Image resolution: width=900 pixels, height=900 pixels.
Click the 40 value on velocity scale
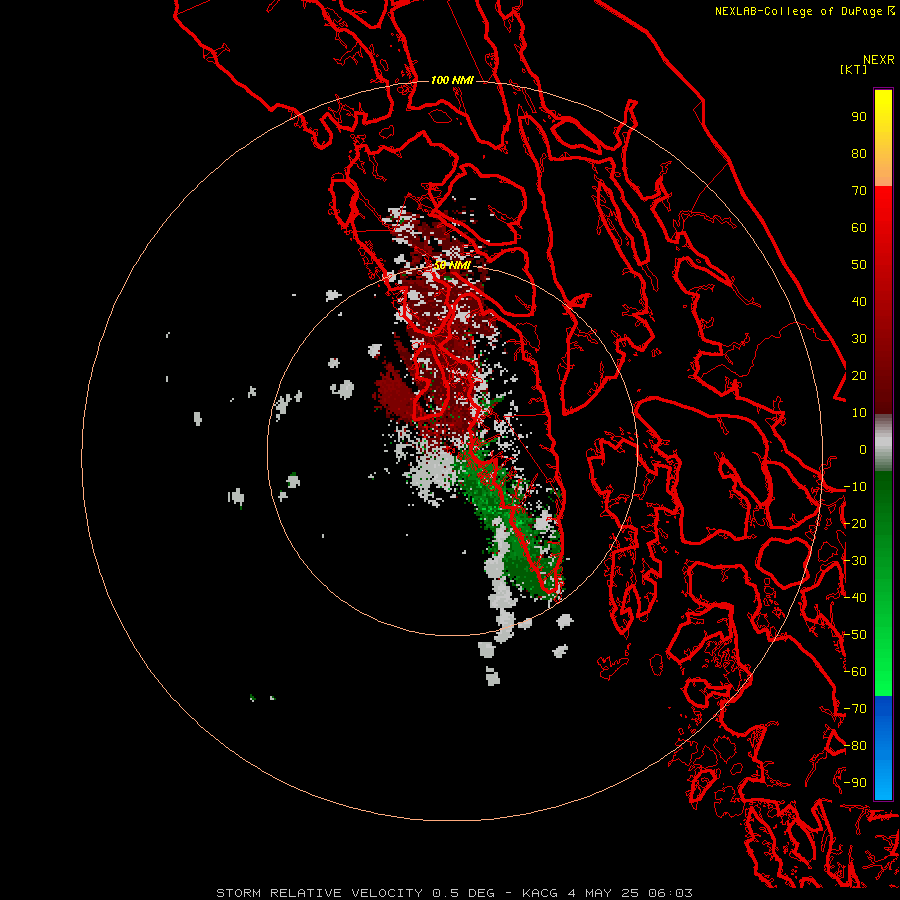tap(859, 302)
